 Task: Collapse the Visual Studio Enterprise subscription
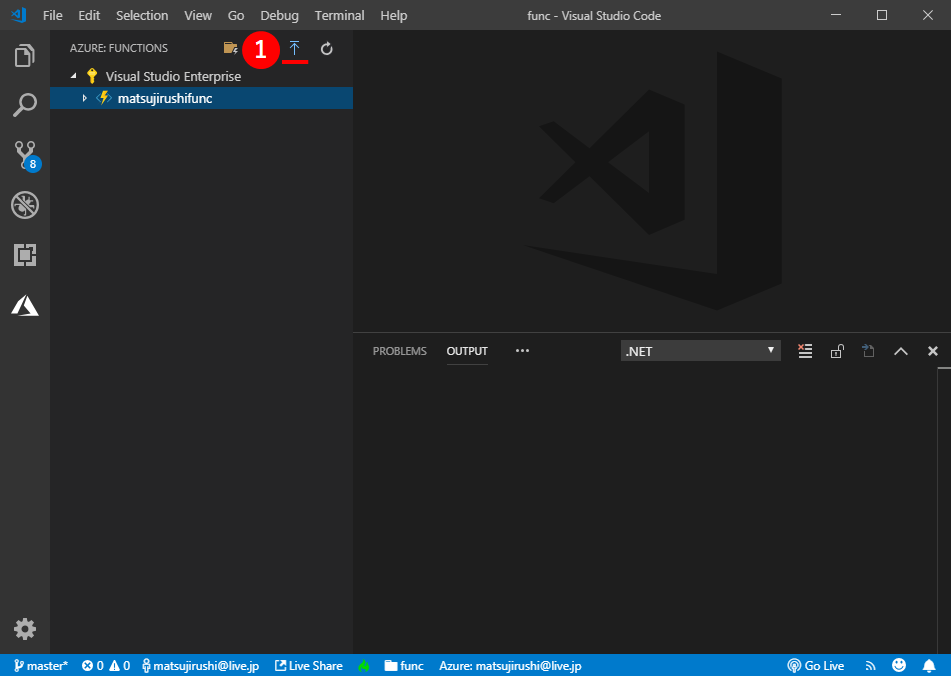(x=73, y=76)
